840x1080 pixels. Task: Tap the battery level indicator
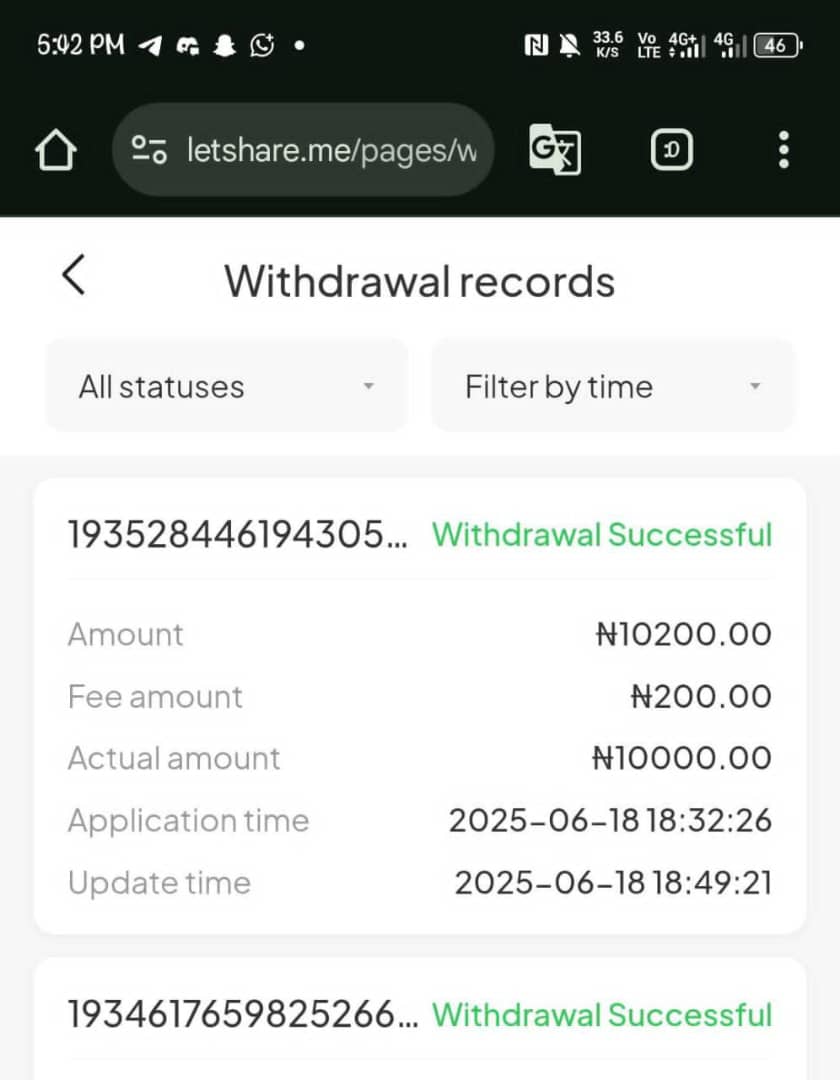point(777,45)
